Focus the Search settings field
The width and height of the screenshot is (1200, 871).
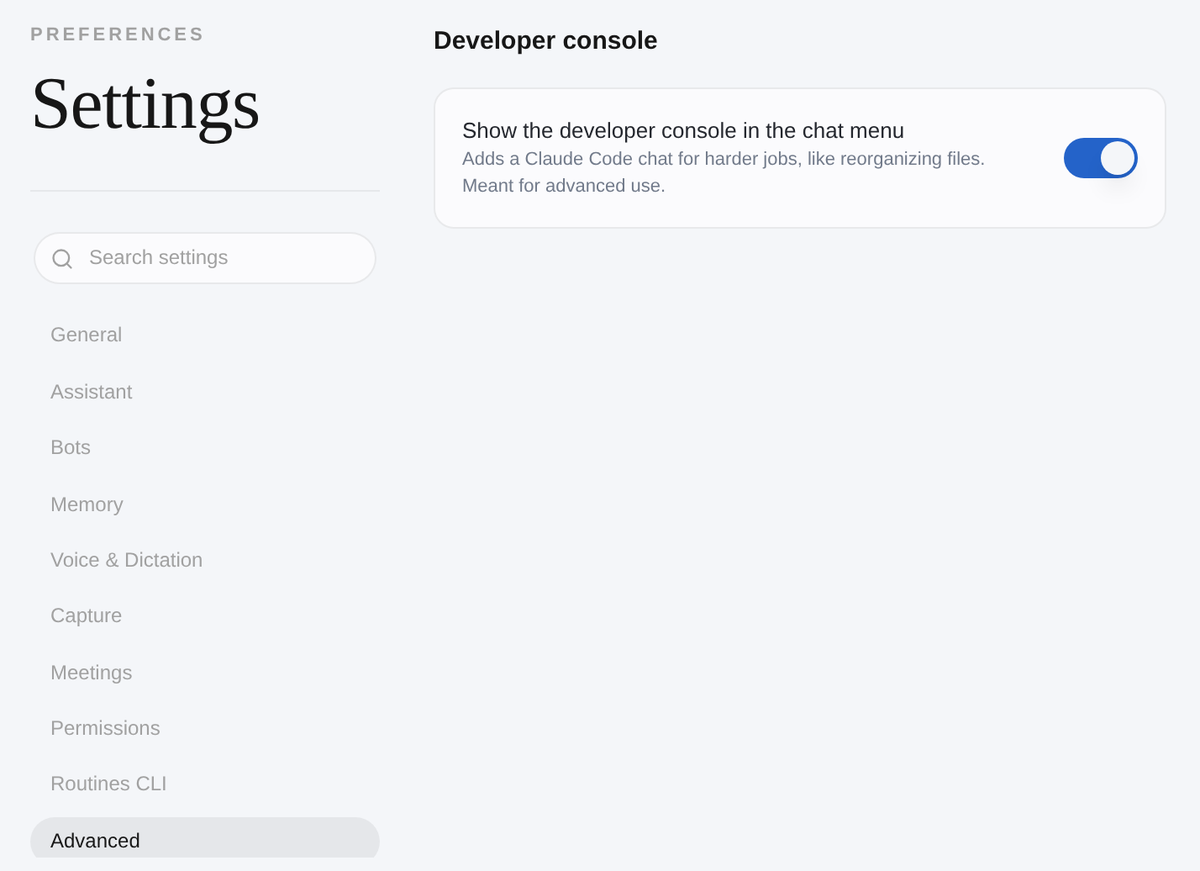(205, 258)
